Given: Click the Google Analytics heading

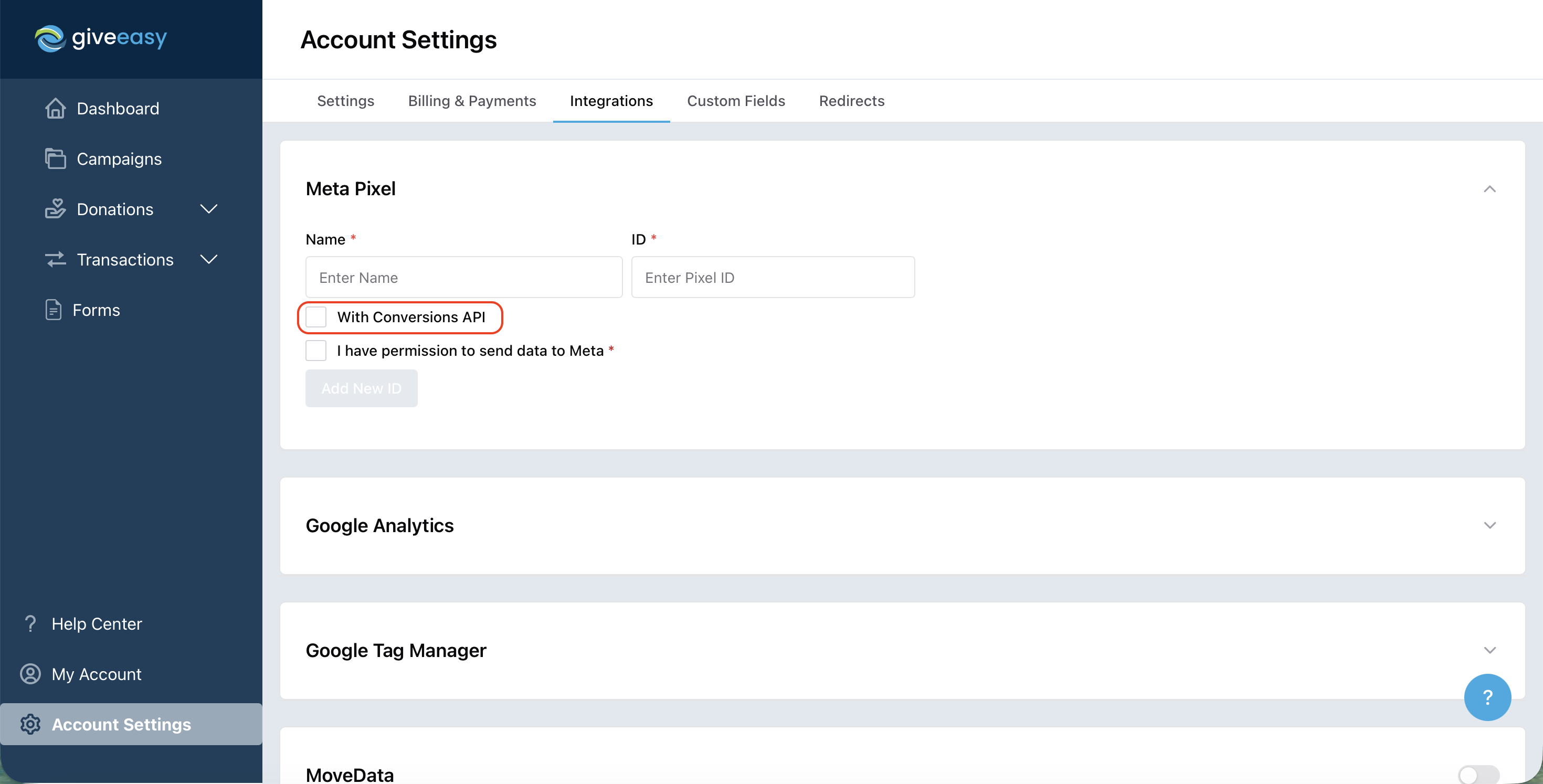Looking at the screenshot, I should (x=380, y=525).
